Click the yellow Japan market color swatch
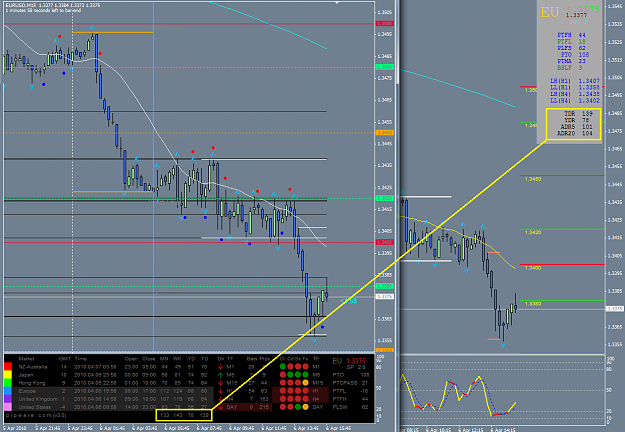This screenshot has height=432, width=625. point(8,375)
